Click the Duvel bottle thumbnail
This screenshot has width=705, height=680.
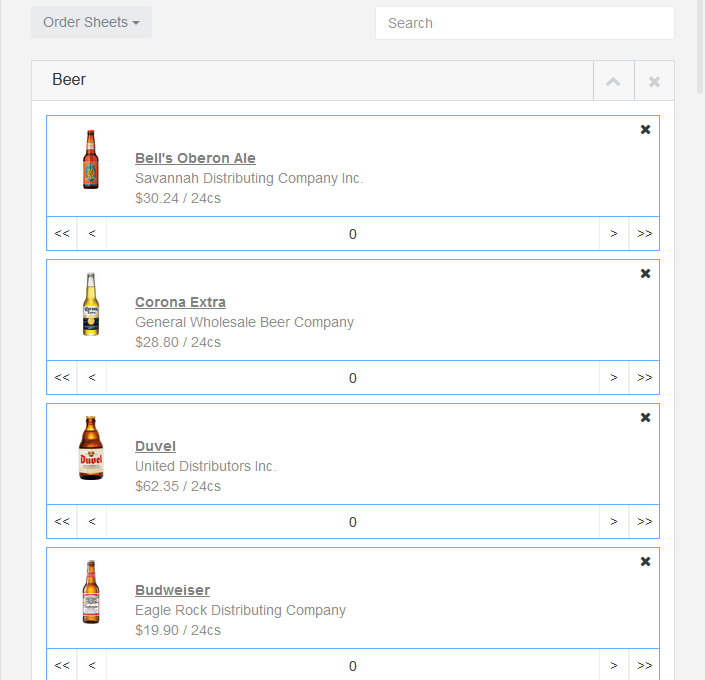tap(91, 448)
